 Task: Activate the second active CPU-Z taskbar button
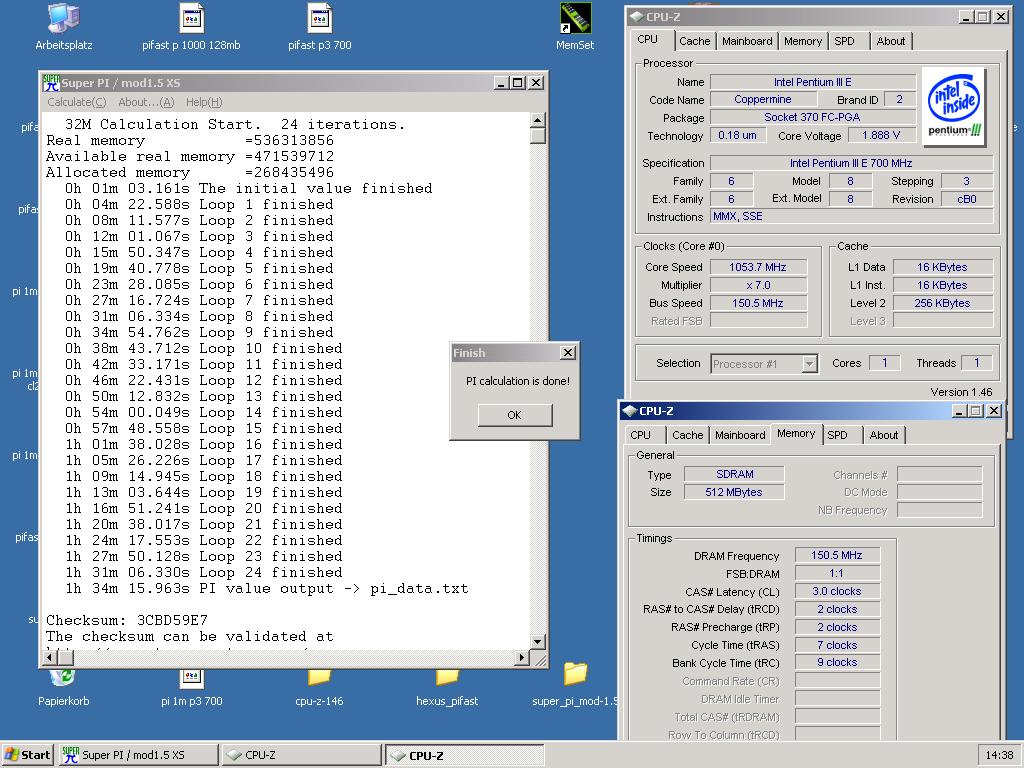point(465,755)
